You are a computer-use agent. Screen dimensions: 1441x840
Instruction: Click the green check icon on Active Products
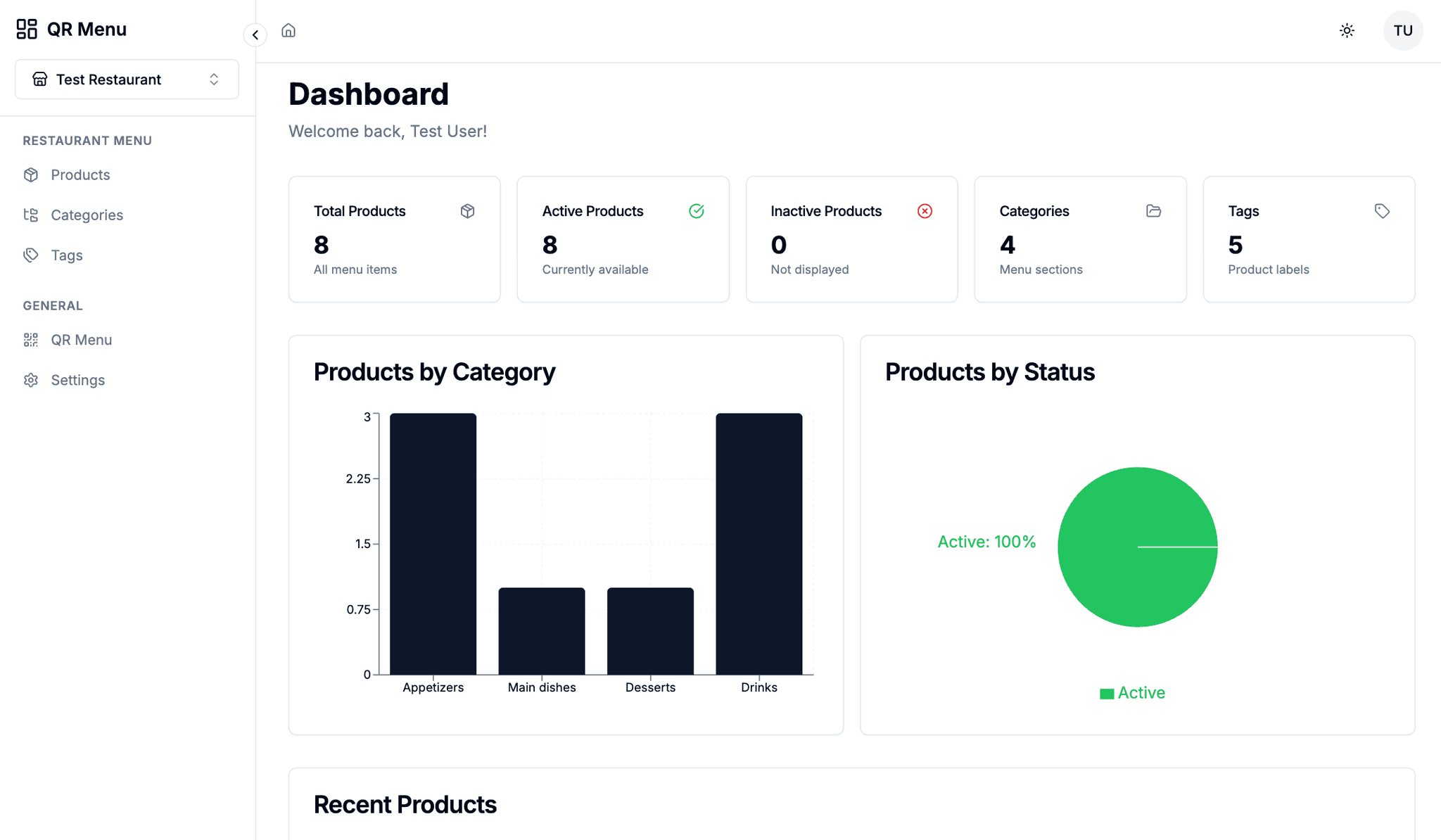(696, 211)
